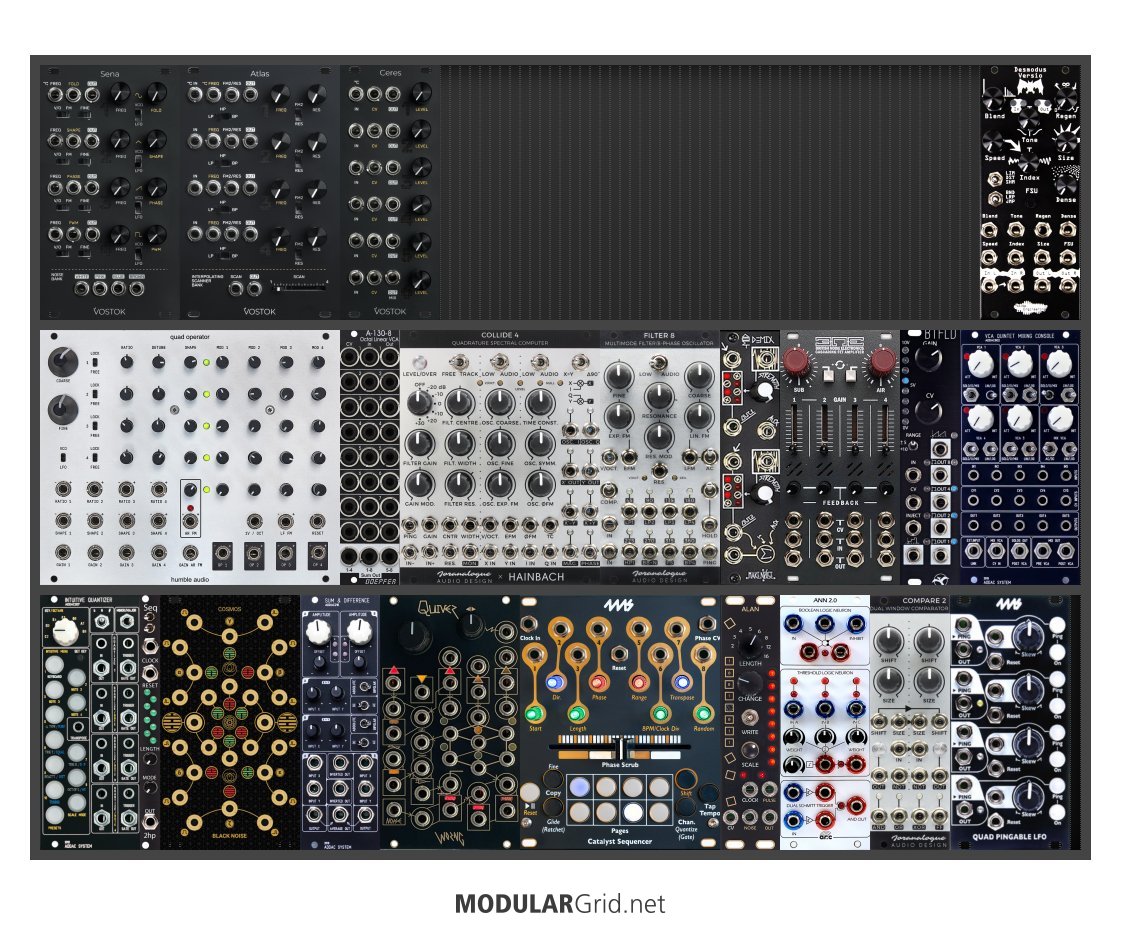Image resolution: width=1121 pixels, height=925 pixels.
Task: Flip the Filter 8 Low/Audio switch
Action: 658,363
